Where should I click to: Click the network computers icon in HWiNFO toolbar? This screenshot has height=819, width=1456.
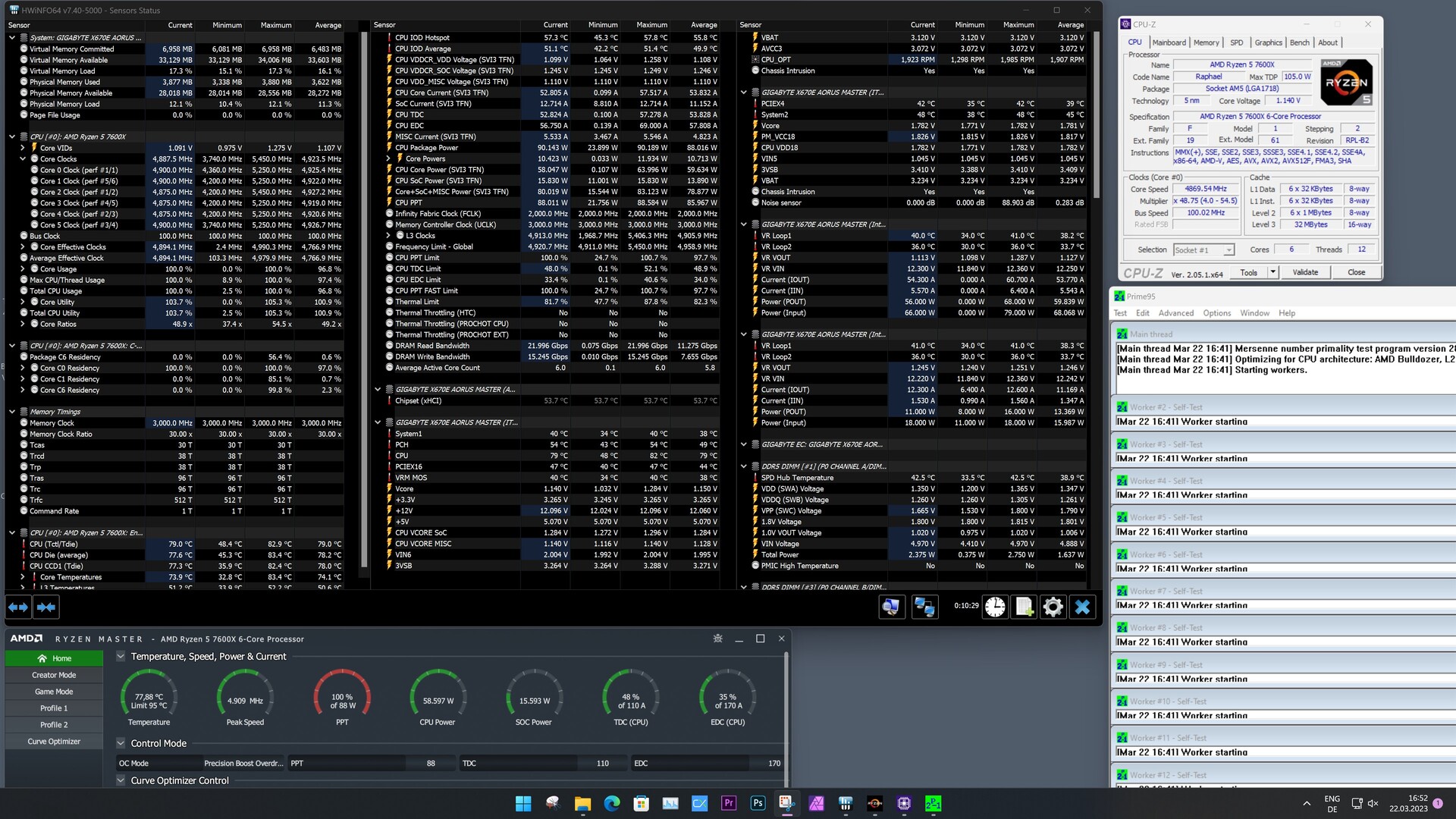click(x=924, y=607)
